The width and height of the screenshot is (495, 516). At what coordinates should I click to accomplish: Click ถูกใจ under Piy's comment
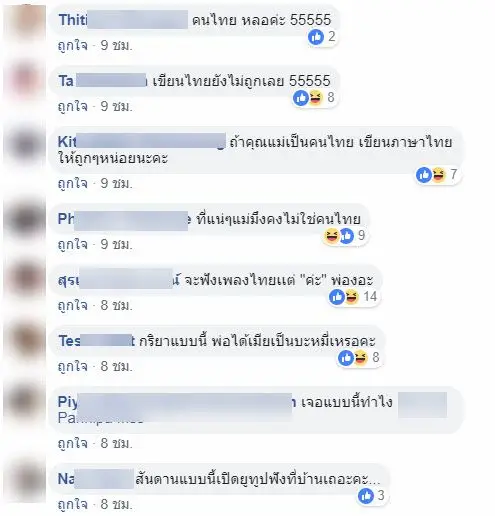click(x=73, y=444)
